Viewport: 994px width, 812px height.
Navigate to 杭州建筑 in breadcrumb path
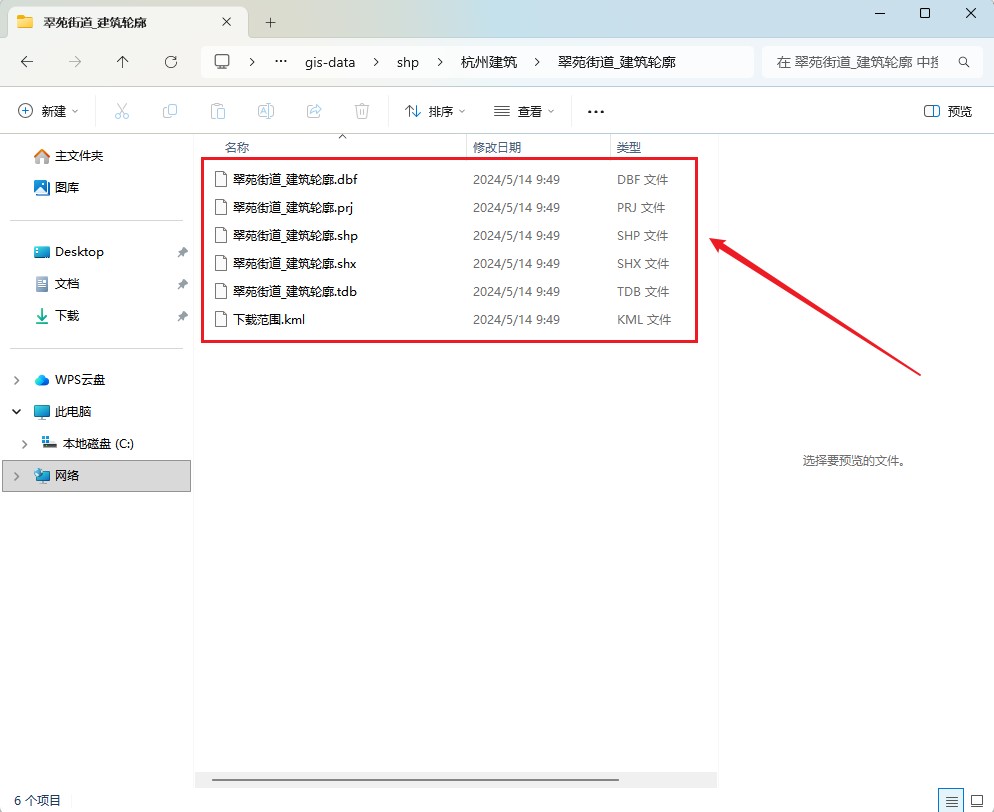[489, 62]
